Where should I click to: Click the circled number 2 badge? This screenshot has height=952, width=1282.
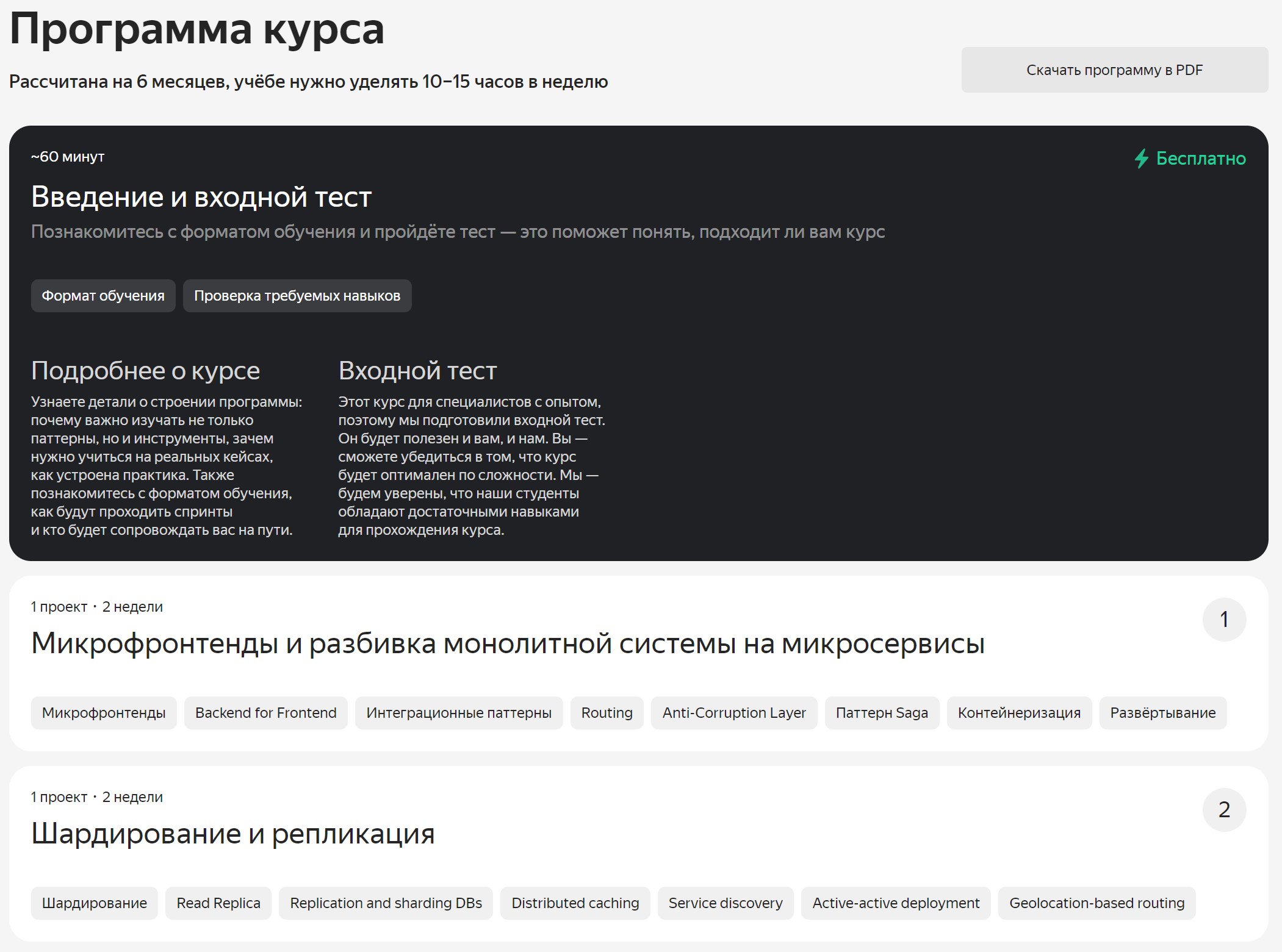click(1225, 810)
